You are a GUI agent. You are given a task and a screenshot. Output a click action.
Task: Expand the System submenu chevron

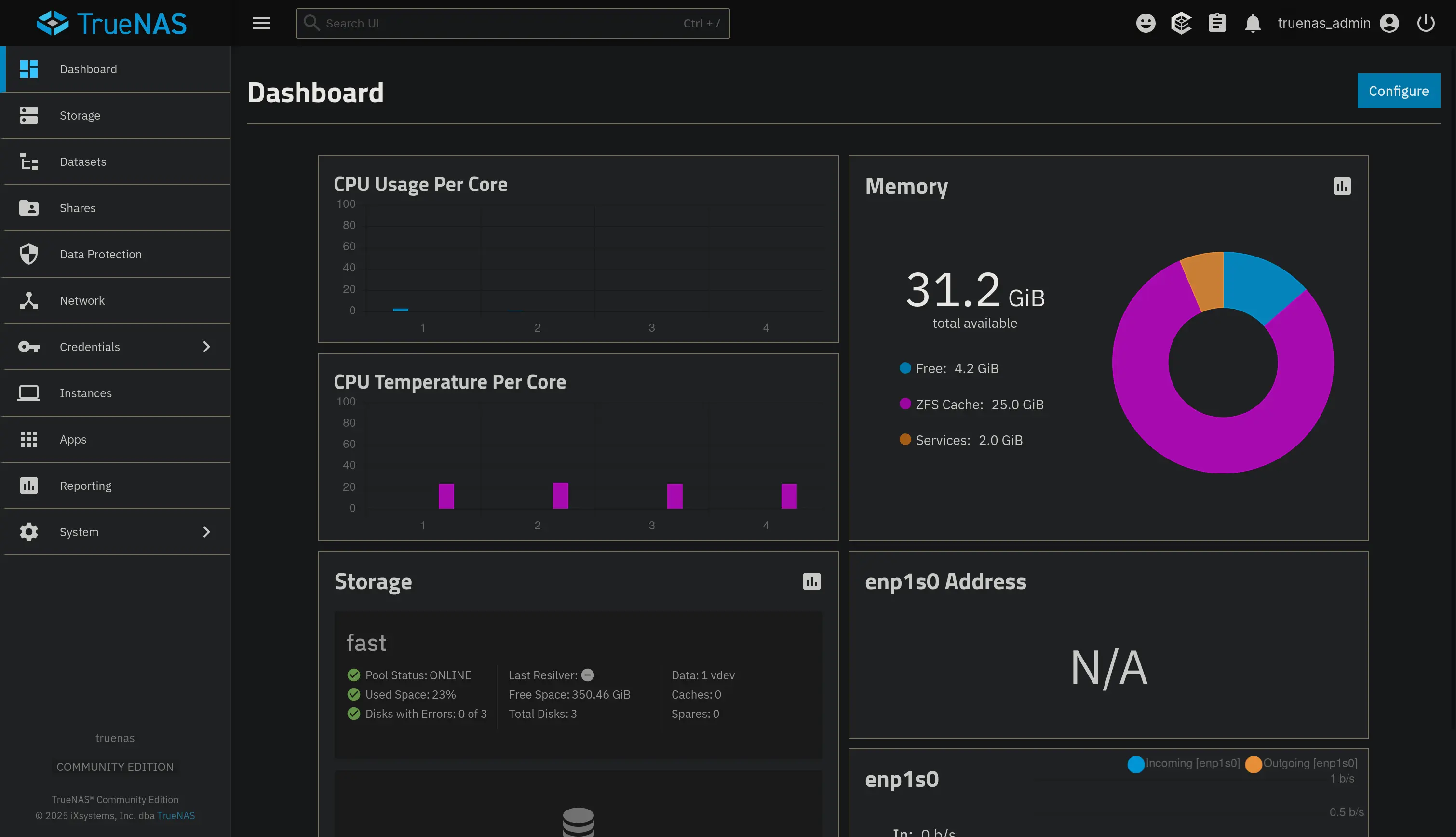[x=206, y=532]
